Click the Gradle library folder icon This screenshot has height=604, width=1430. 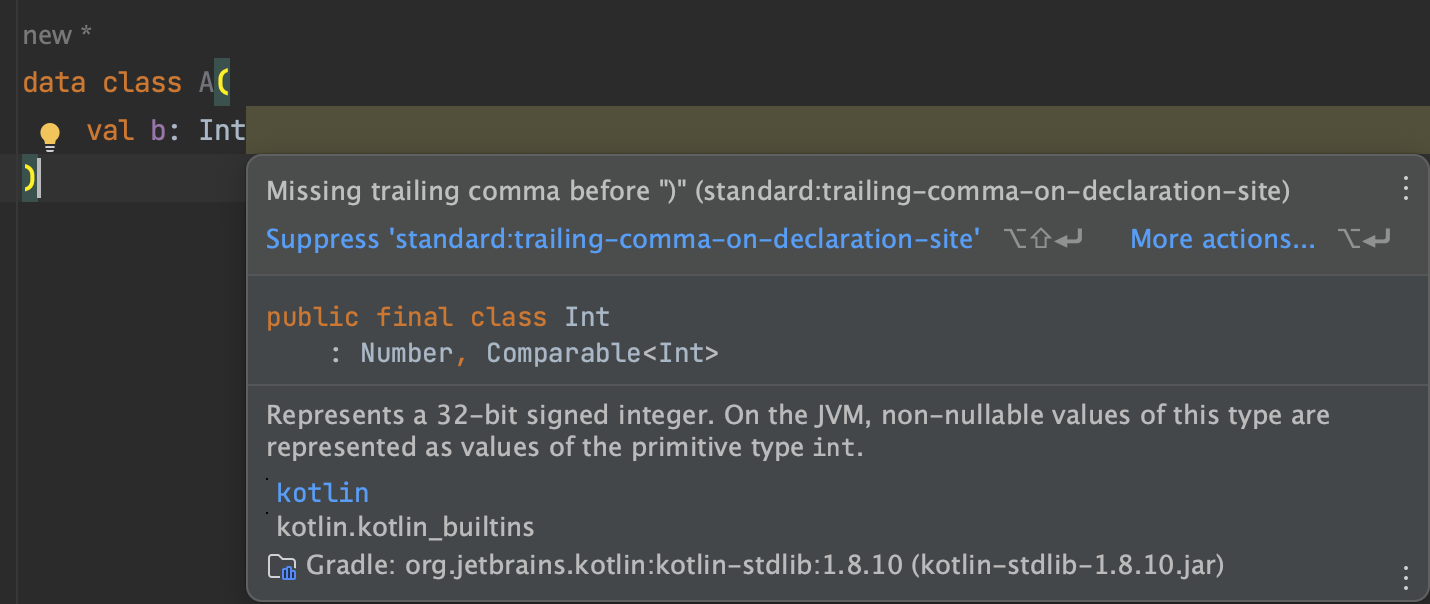point(281,567)
